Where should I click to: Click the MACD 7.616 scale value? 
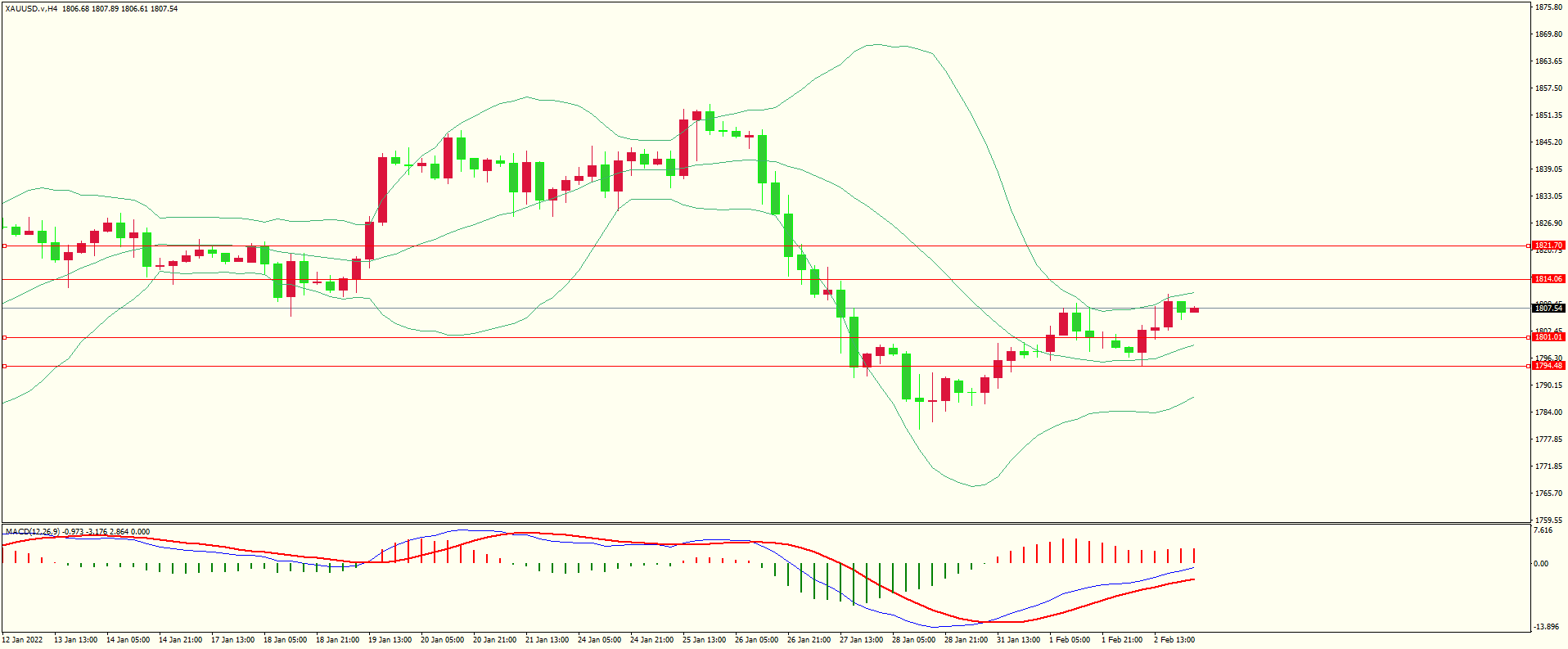(1543, 530)
